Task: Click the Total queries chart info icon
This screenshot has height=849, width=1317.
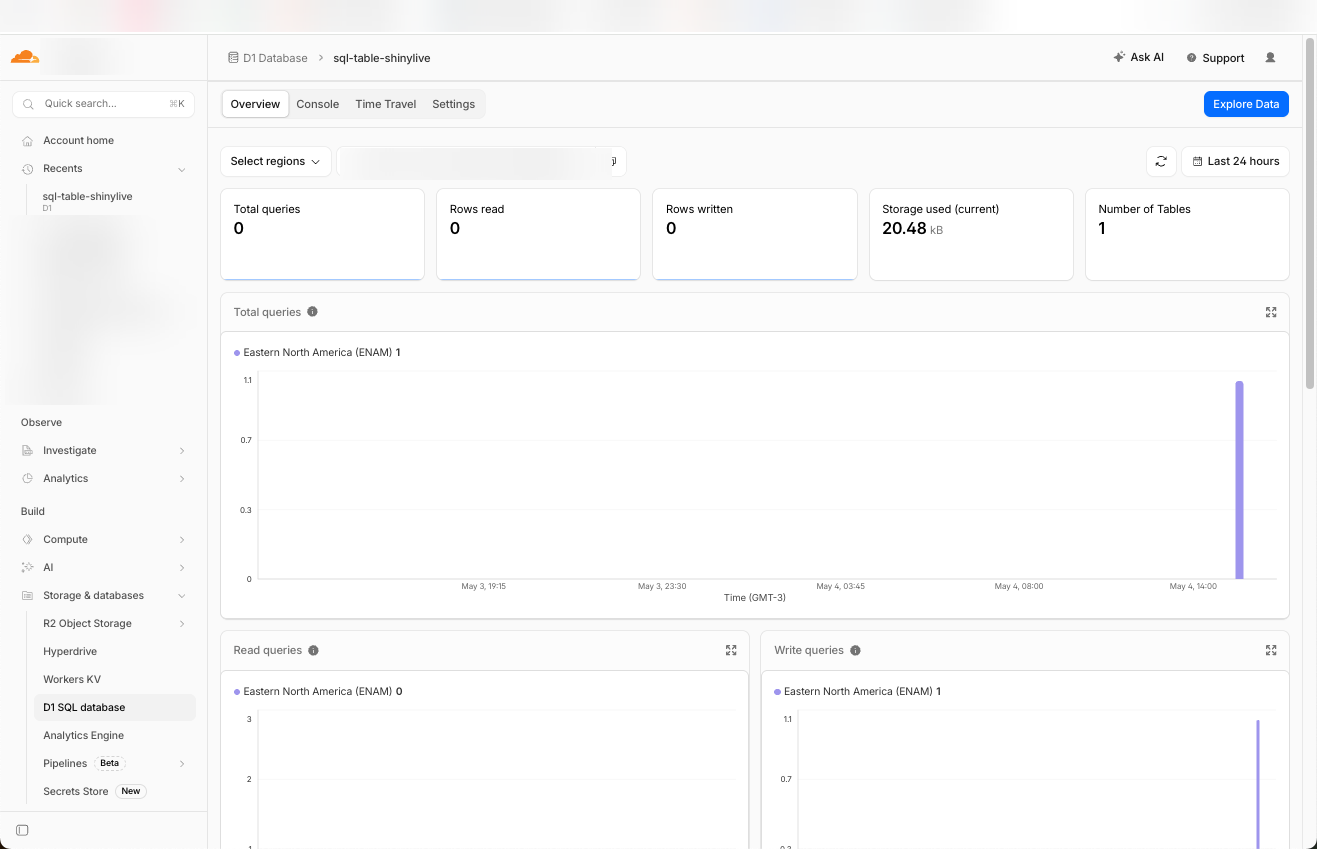Action: pyautogui.click(x=312, y=312)
